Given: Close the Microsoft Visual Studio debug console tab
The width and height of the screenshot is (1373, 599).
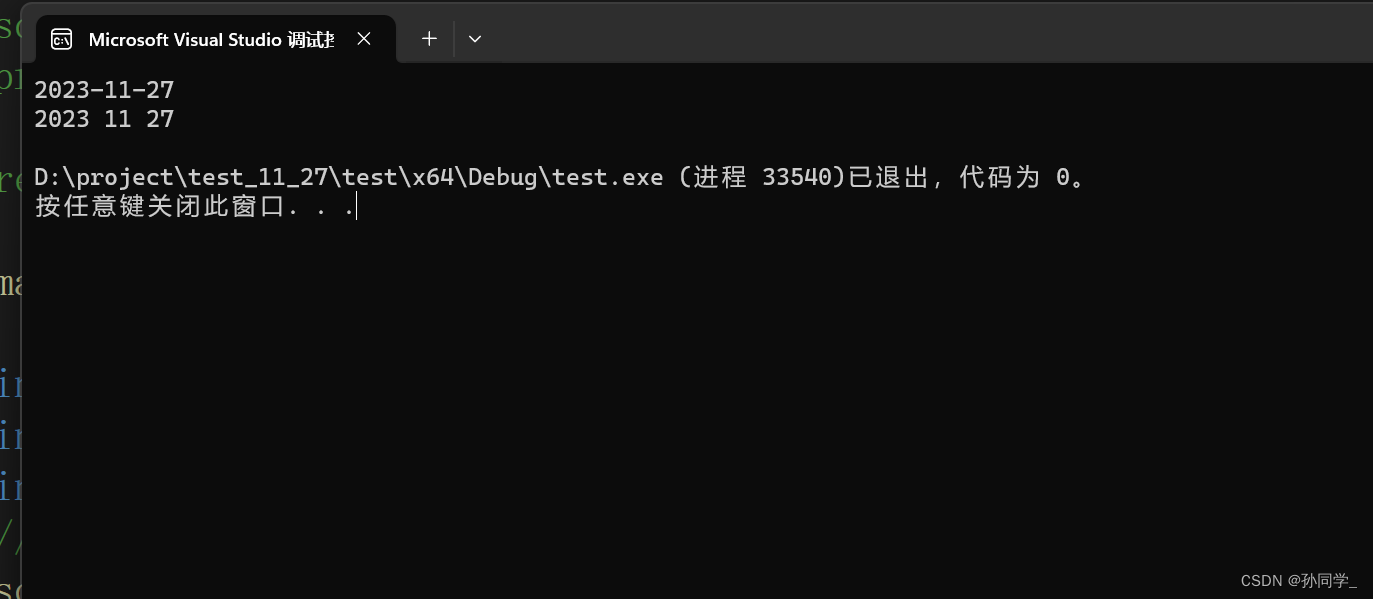Looking at the screenshot, I should pos(364,38).
